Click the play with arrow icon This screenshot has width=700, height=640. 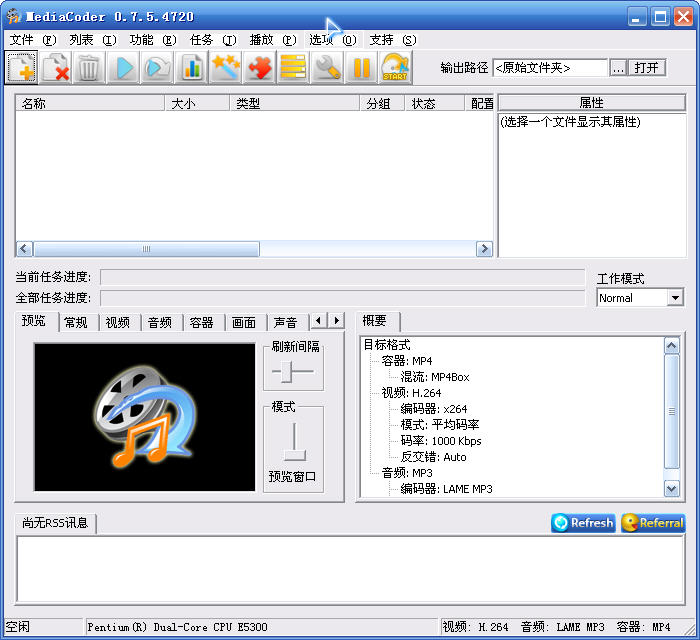tap(158, 68)
